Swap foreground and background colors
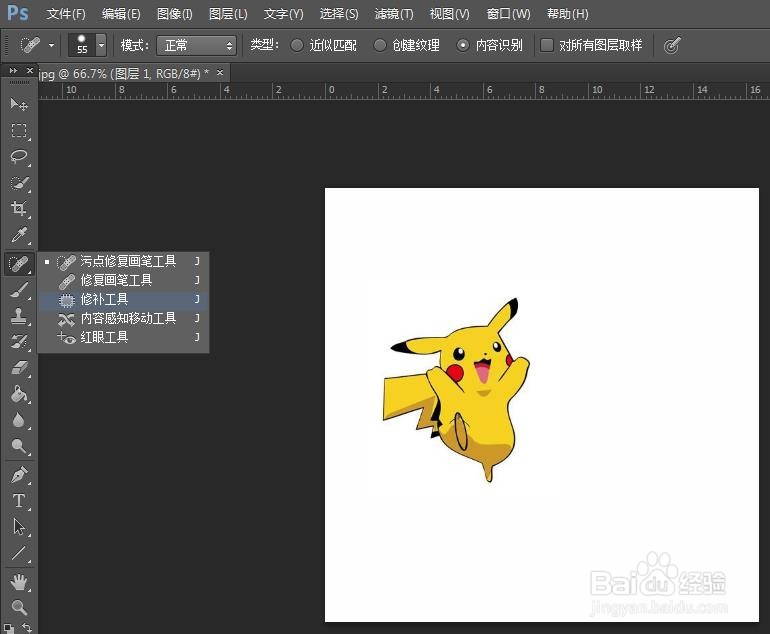 click(27, 628)
